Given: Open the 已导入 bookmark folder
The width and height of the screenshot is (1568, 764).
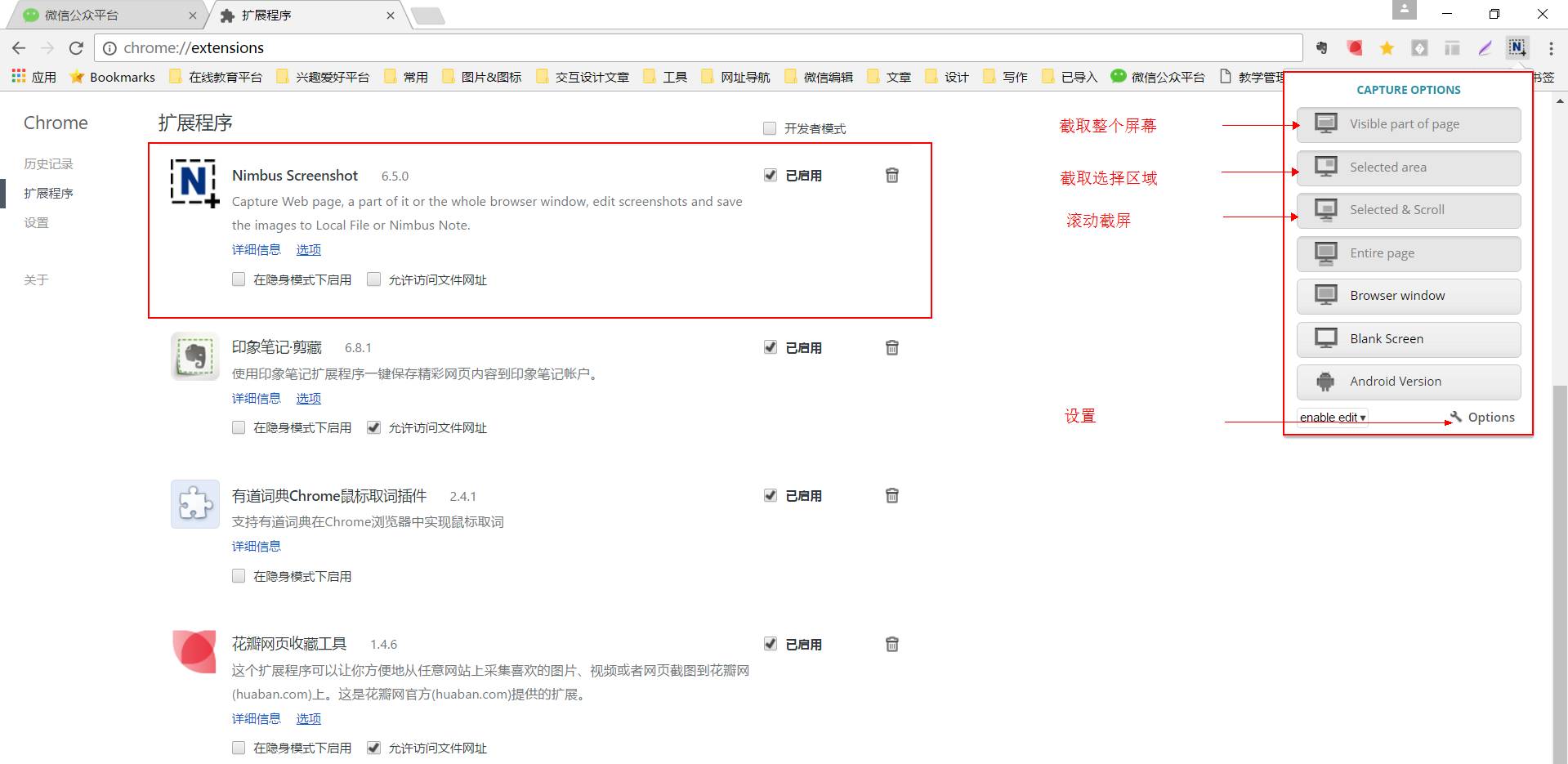Looking at the screenshot, I should coord(1070,77).
